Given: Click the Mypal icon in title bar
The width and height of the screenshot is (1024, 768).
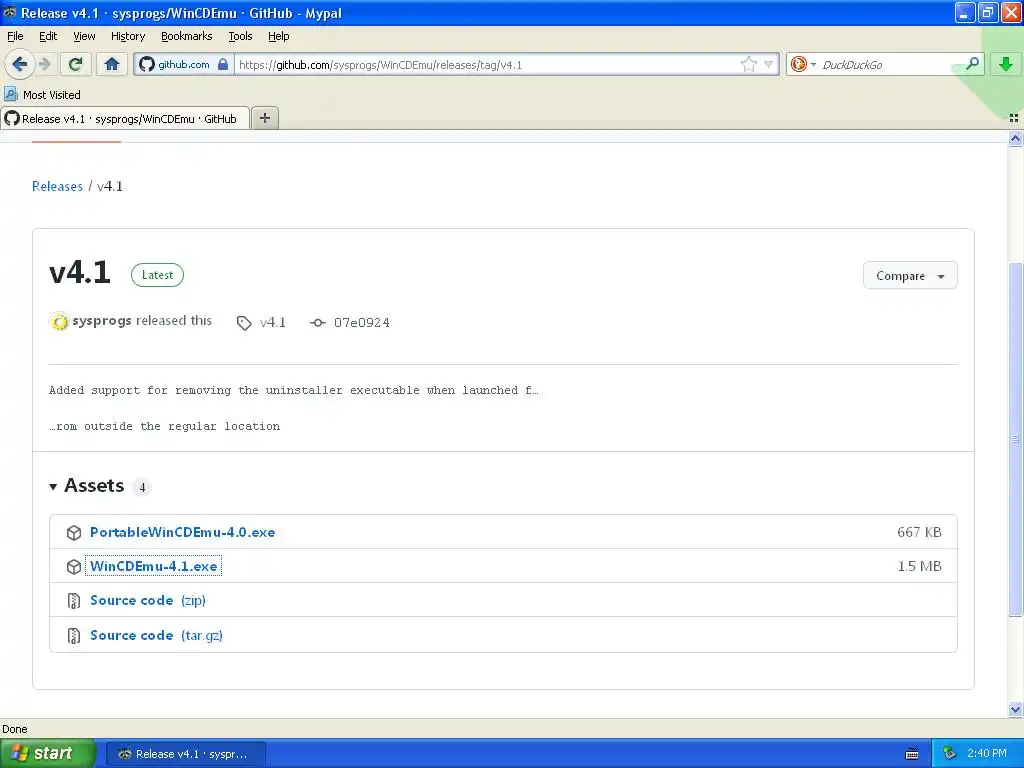Looking at the screenshot, I should [x=10, y=12].
